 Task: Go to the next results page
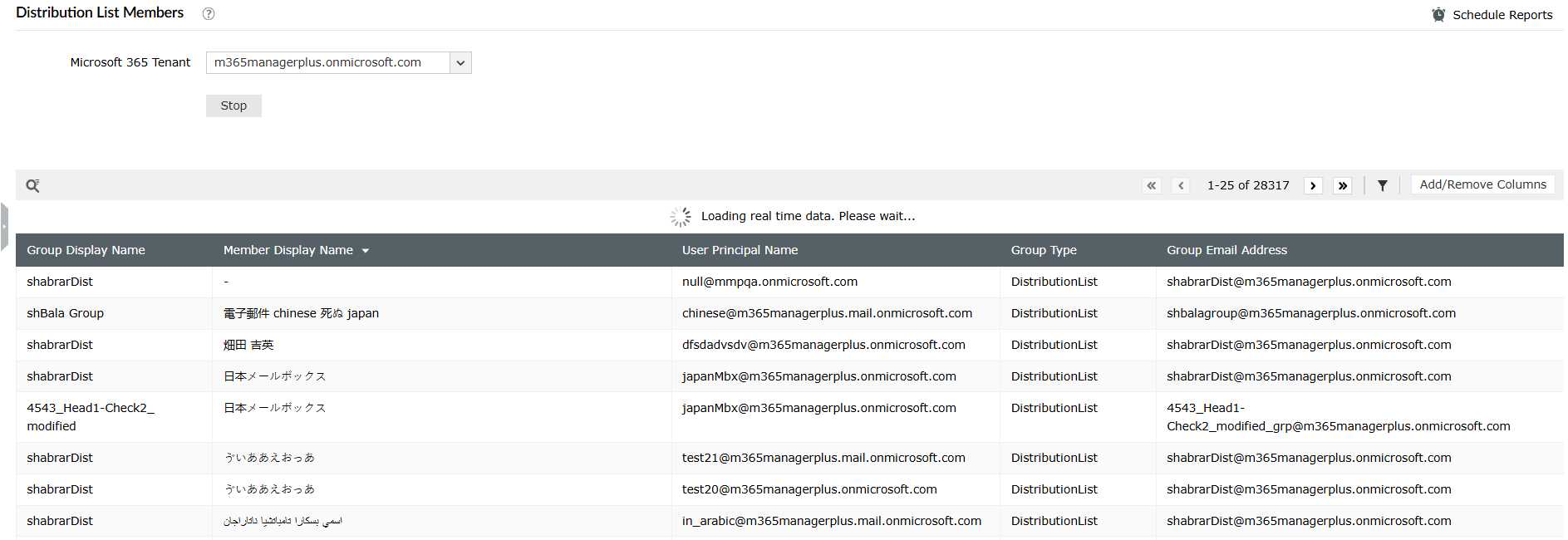coord(1313,185)
